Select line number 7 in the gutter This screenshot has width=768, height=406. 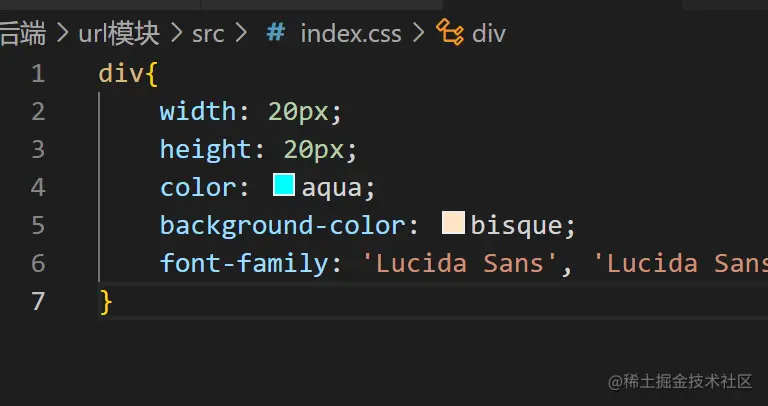point(38,301)
